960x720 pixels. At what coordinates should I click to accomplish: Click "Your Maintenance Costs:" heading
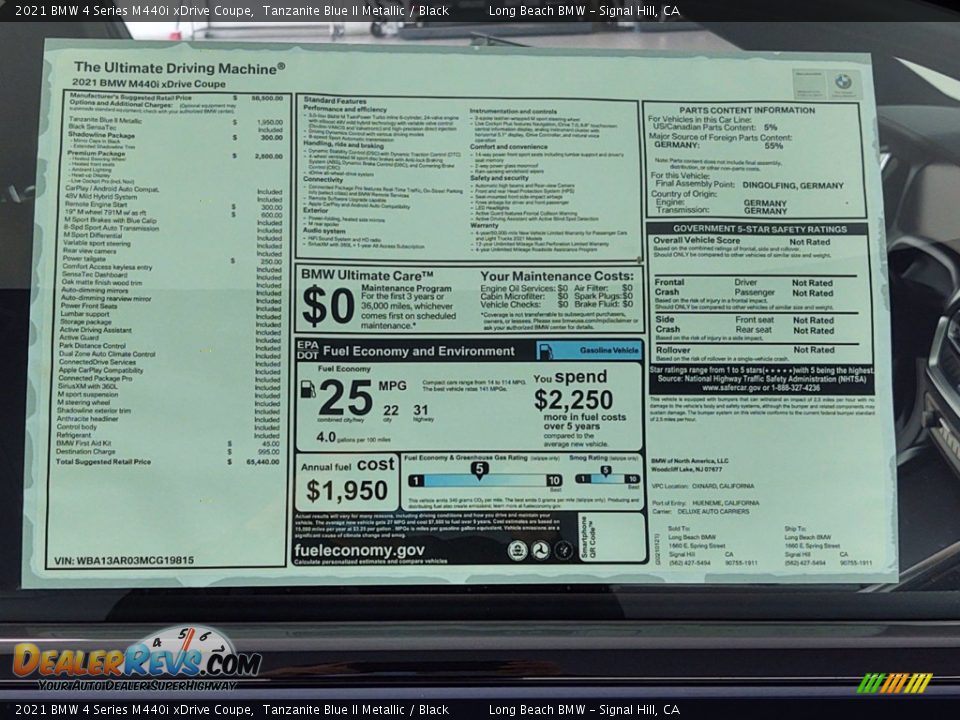tap(557, 276)
